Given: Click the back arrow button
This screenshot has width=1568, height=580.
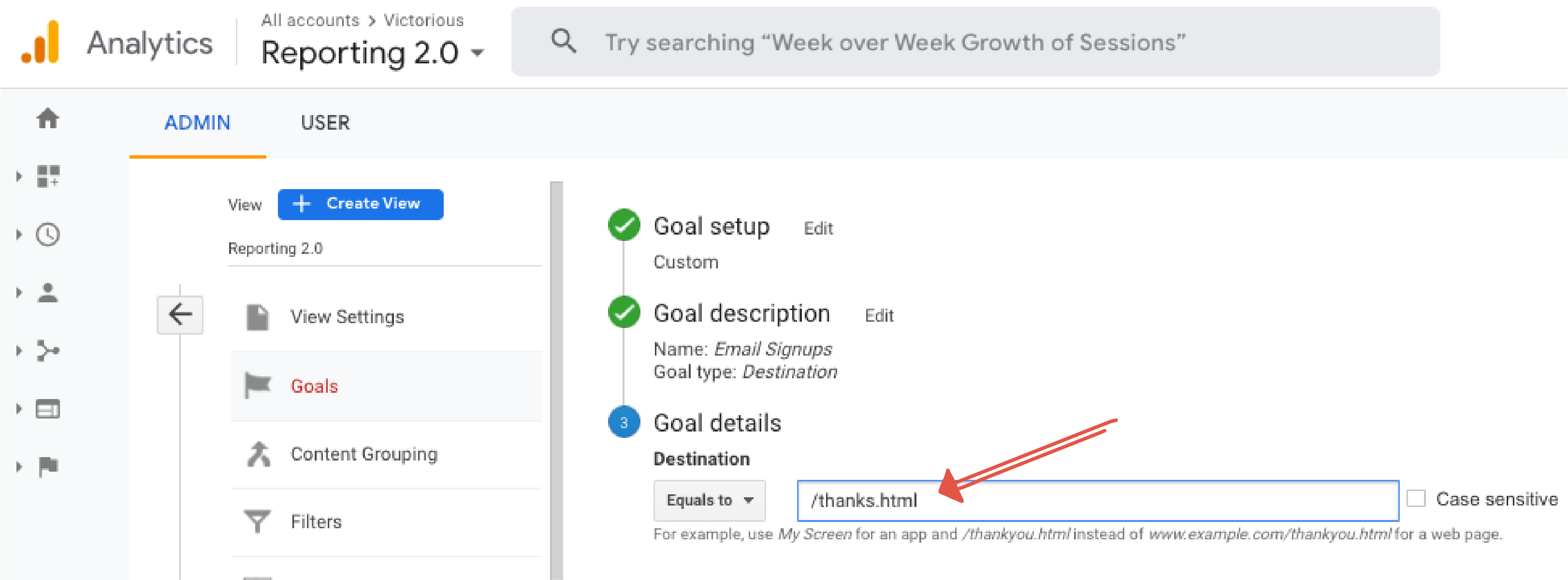Looking at the screenshot, I should click(x=179, y=315).
